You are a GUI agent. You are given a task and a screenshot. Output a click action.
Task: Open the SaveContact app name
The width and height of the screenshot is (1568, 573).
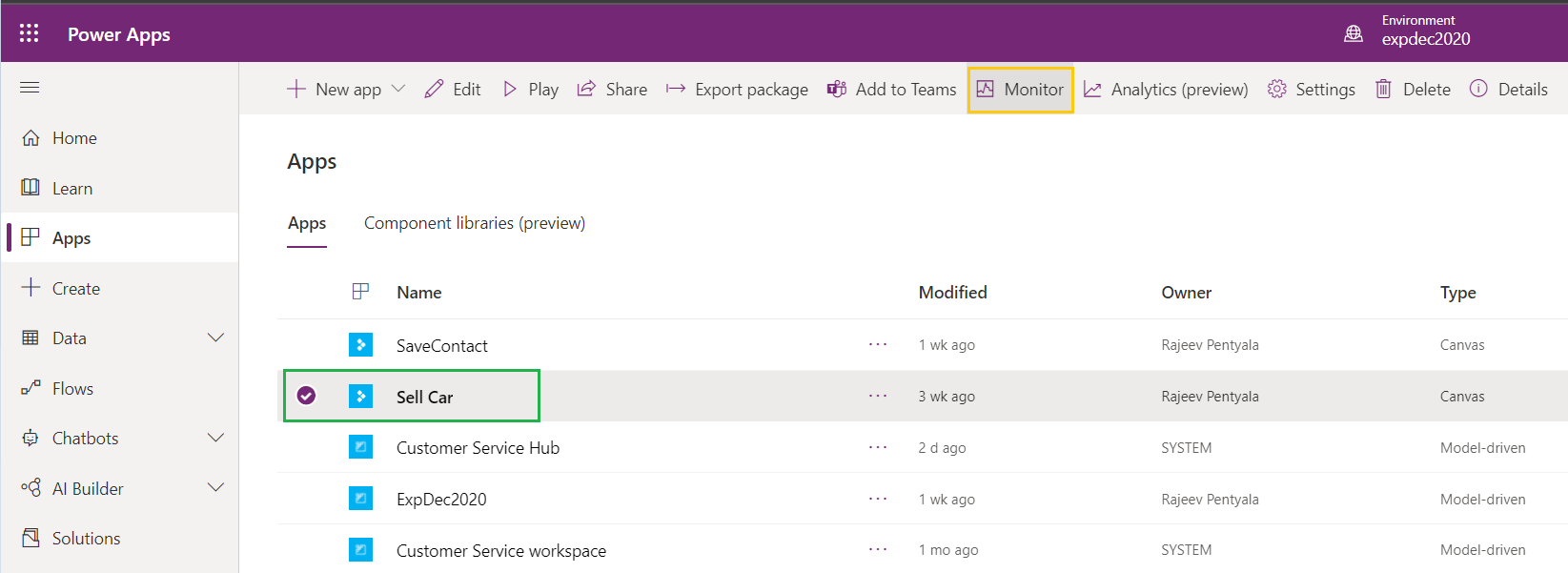coord(442,345)
